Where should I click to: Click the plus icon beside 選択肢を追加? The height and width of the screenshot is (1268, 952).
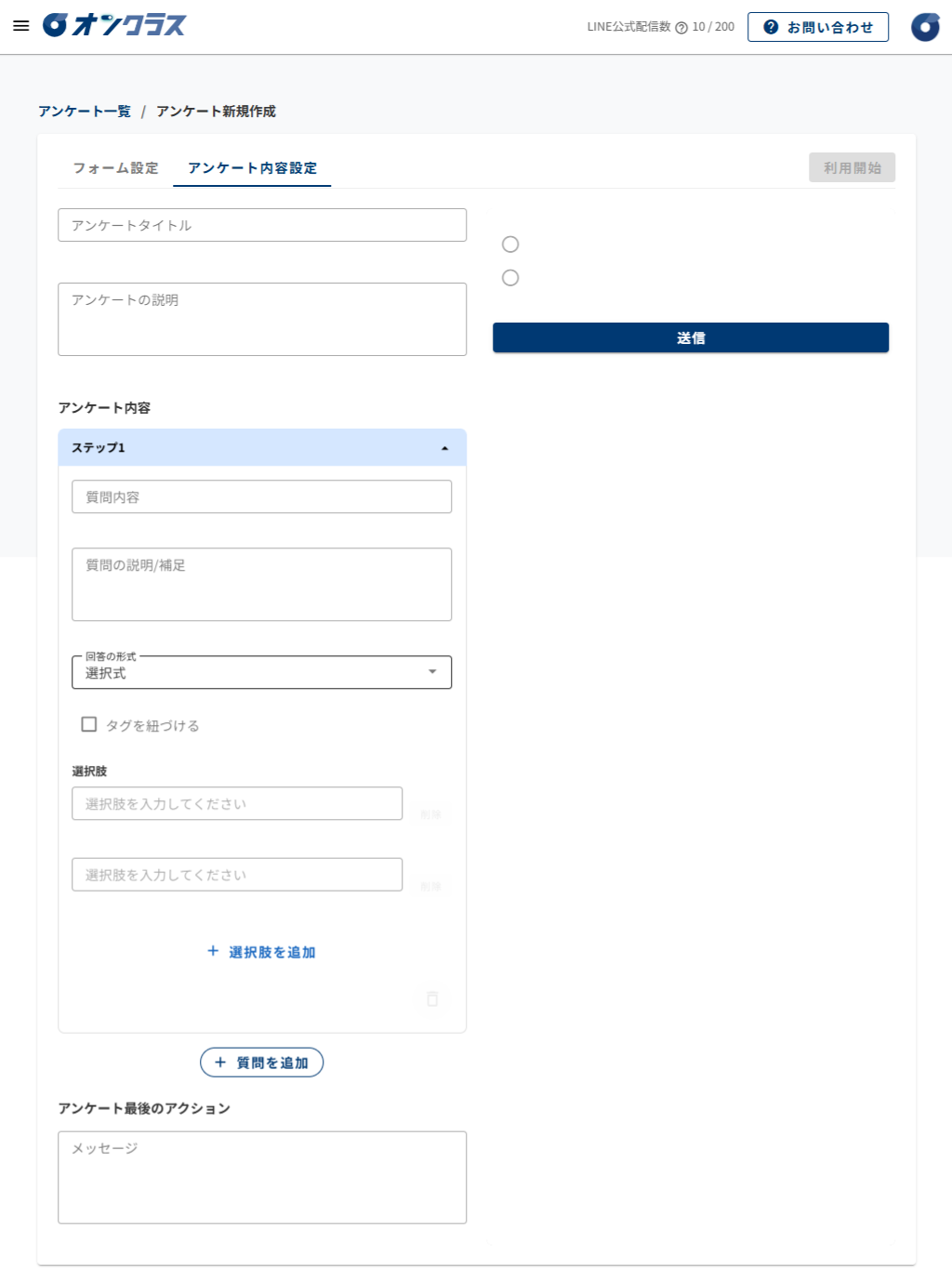click(213, 951)
